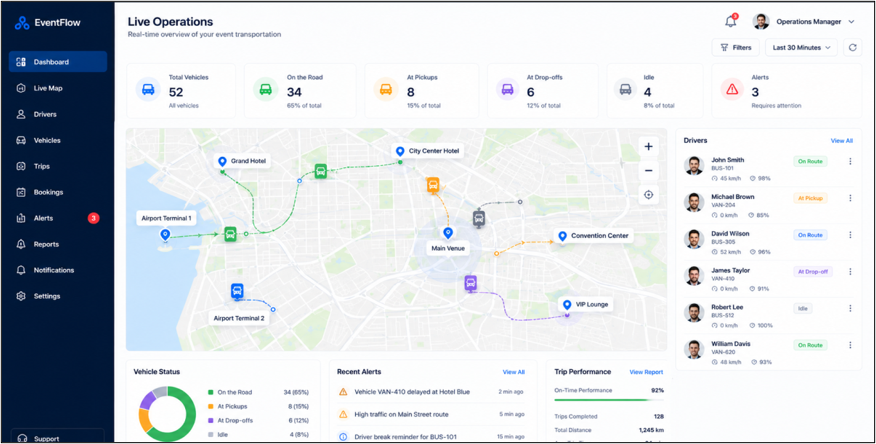Recenter map with the locate icon

[x=648, y=195]
